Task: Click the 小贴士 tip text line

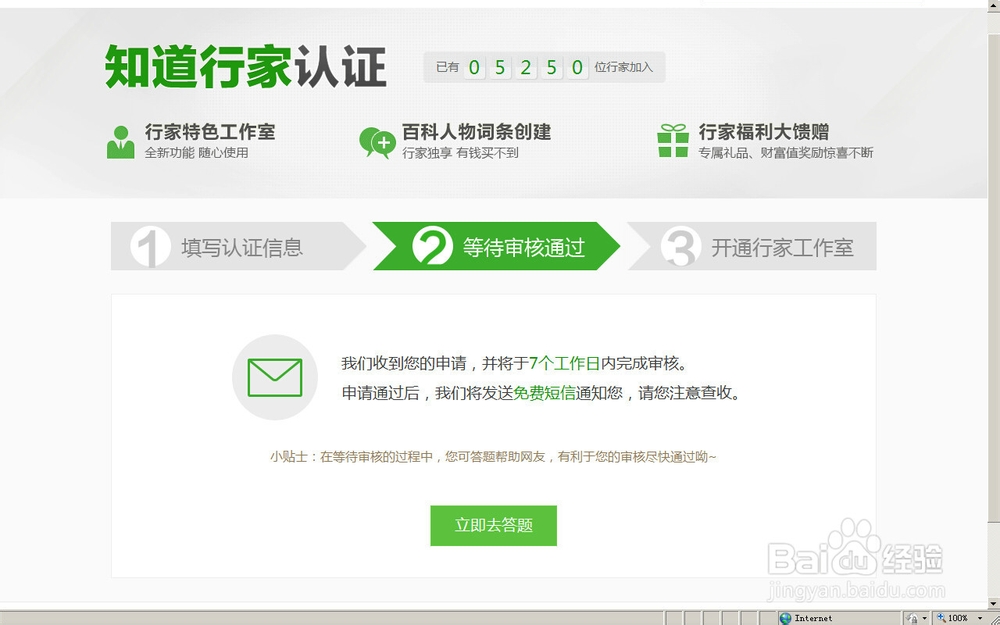Action: pyautogui.click(x=493, y=457)
